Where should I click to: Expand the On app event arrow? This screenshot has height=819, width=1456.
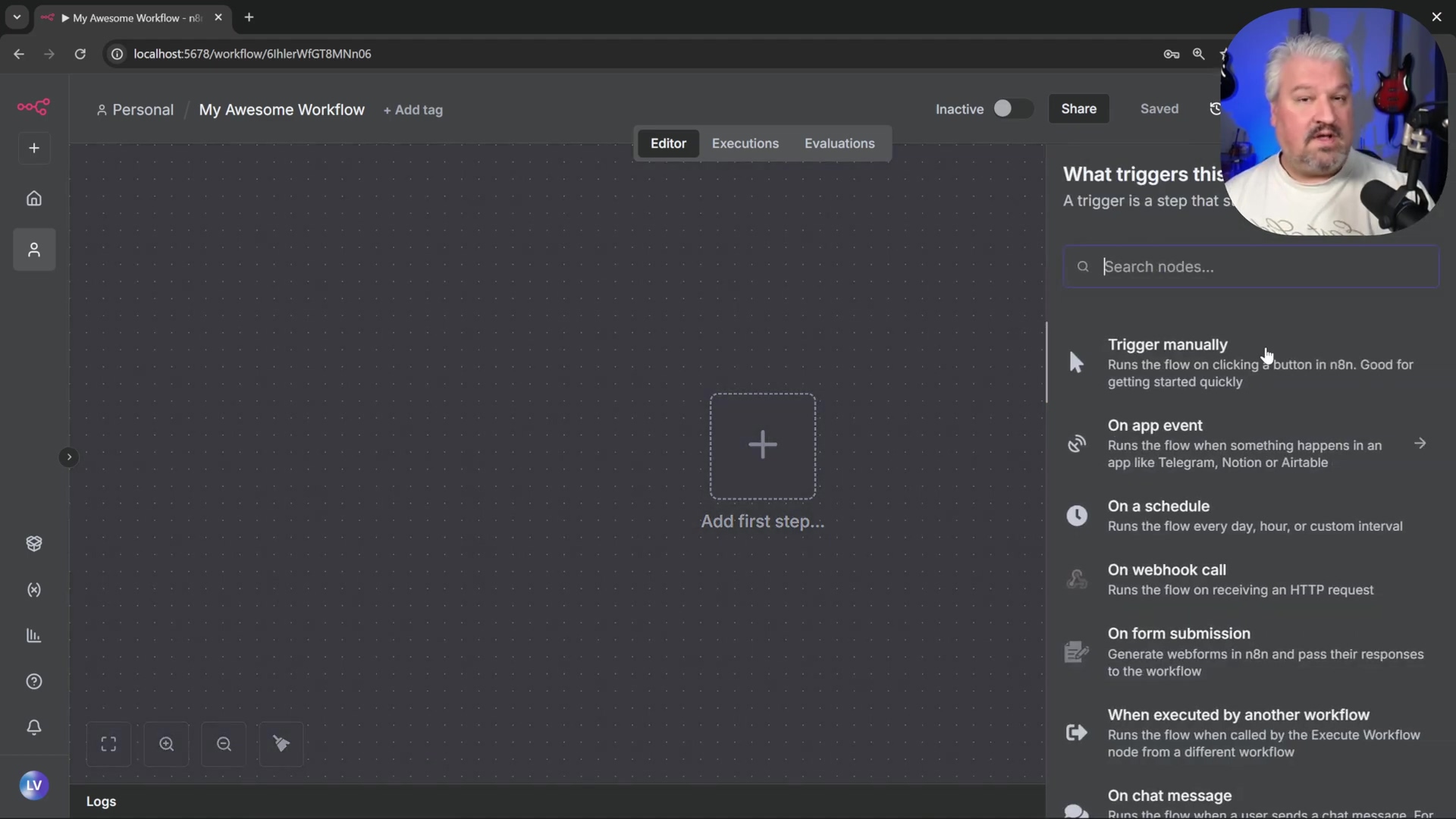[1420, 444]
